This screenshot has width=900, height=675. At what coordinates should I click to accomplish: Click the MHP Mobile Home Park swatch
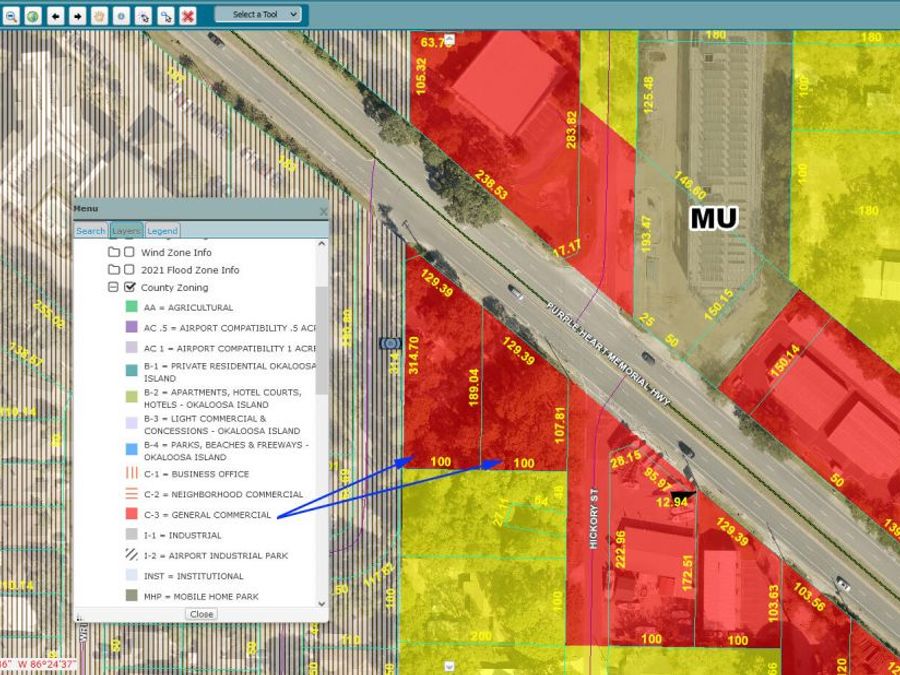131,596
